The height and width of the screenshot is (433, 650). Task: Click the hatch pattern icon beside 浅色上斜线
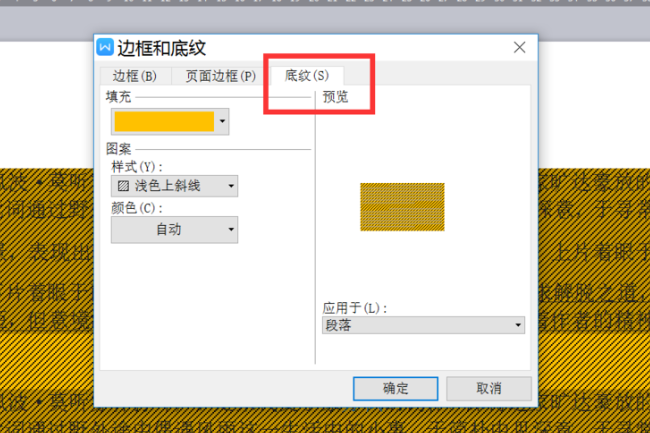(123, 186)
